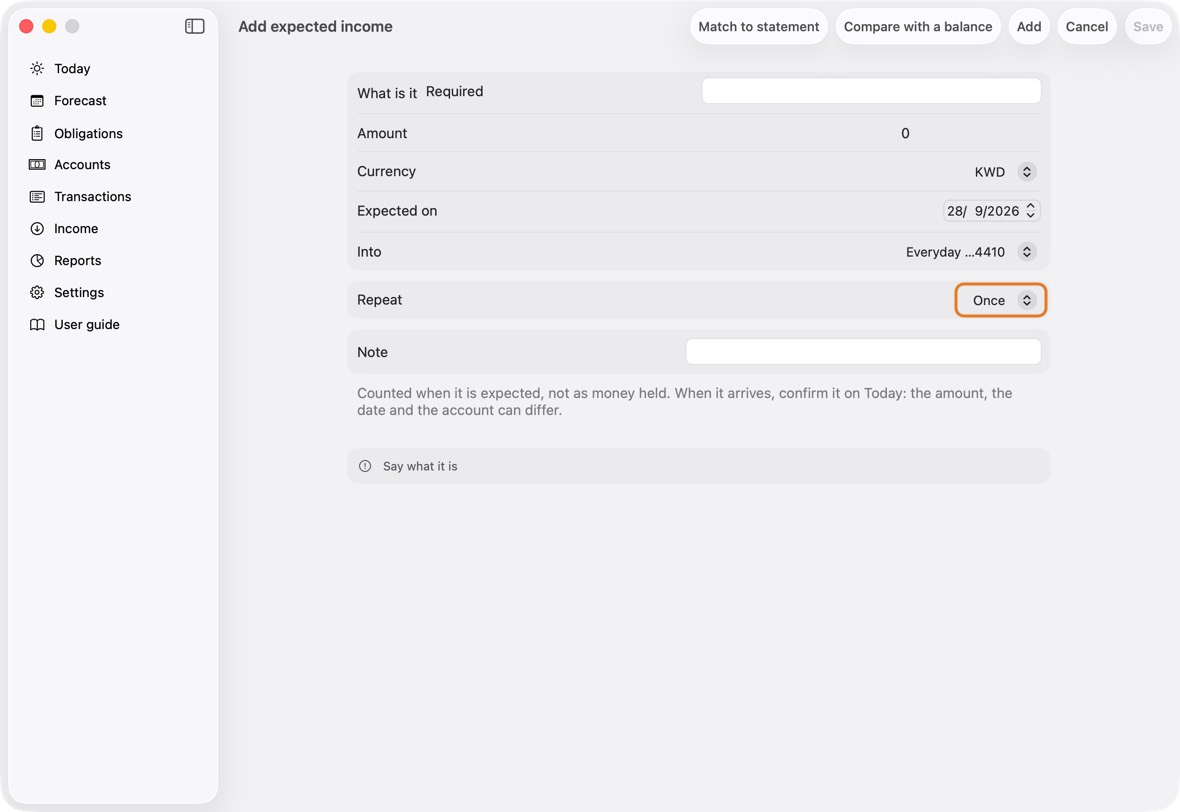Click the Add expected income title
Viewport: 1180px width, 812px height.
coord(315,26)
